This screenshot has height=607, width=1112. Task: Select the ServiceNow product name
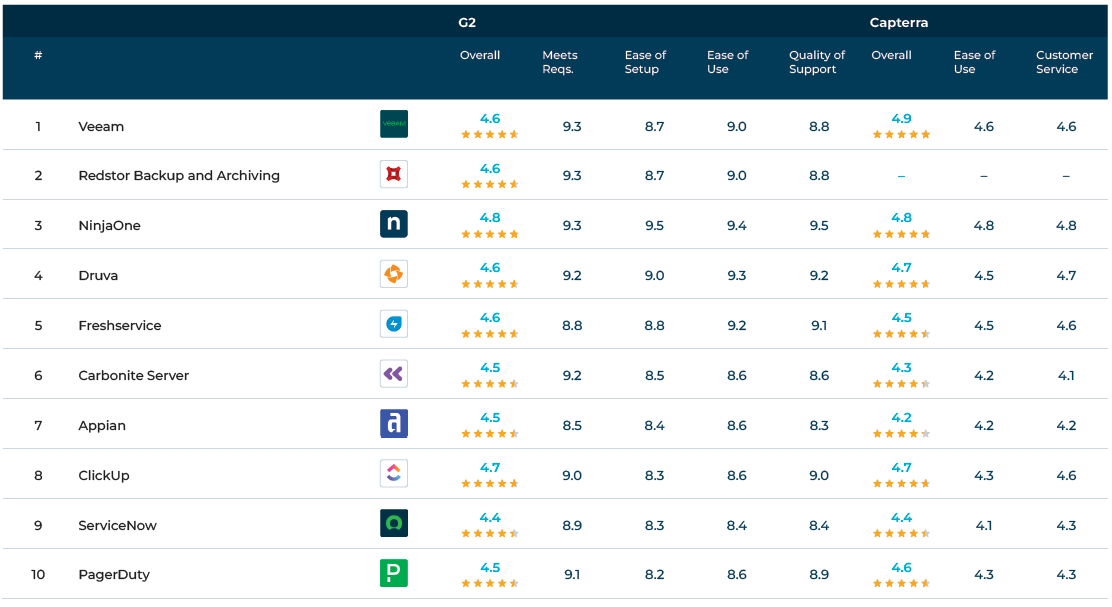(x=117, y=525)
